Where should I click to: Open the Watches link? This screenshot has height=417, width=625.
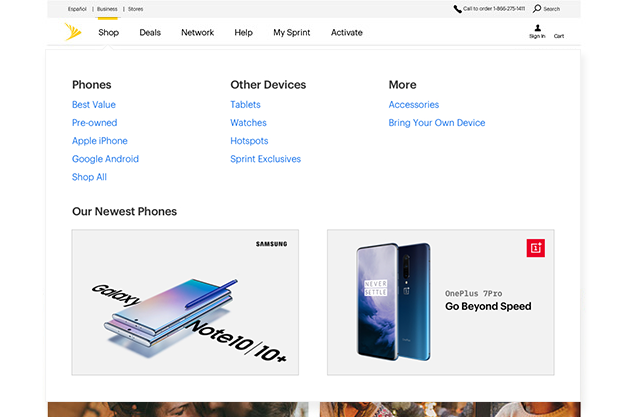tap(248, 122)
